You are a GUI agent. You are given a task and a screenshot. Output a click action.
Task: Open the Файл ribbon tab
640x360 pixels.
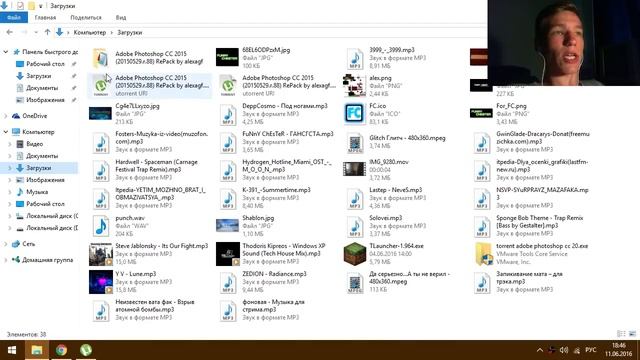coord(13,18)
